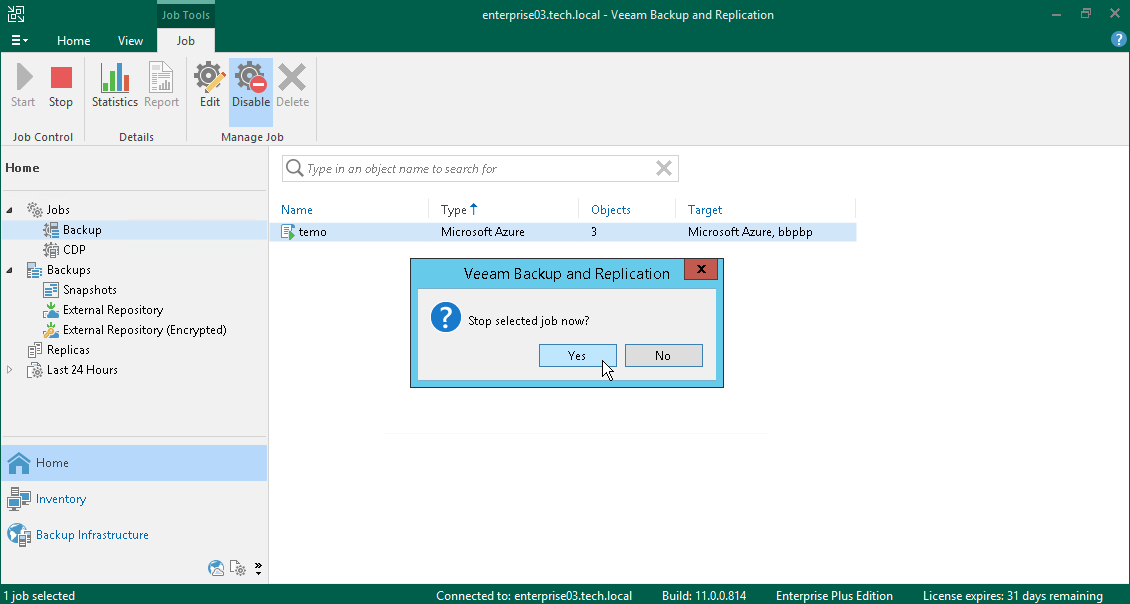Viewport: 1130px width, 604px height.
Task: Switch to the Home ribbon tab
Action: [74, 40]
